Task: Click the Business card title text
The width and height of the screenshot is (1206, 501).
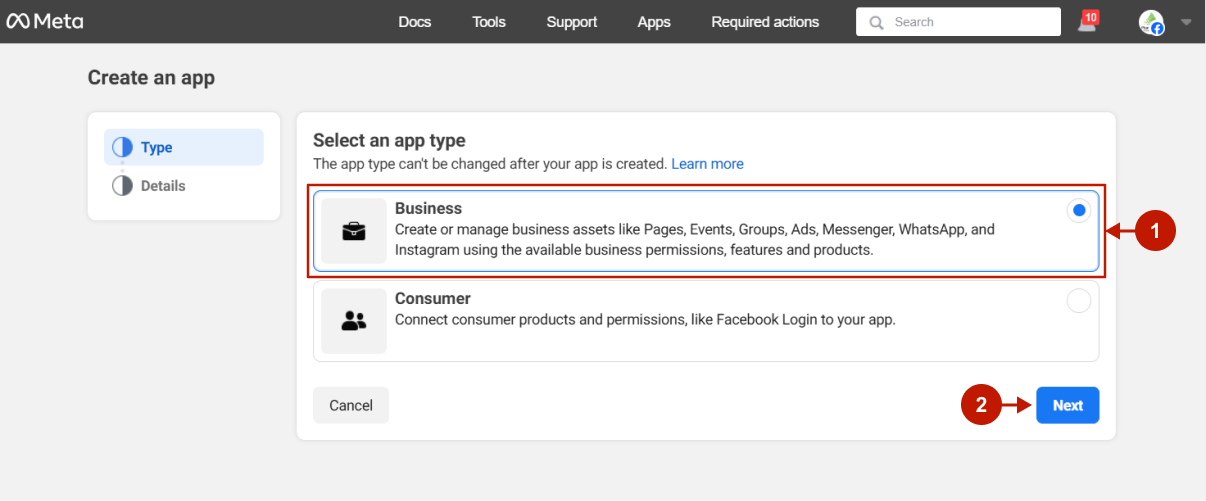Action: click(428, 208)
